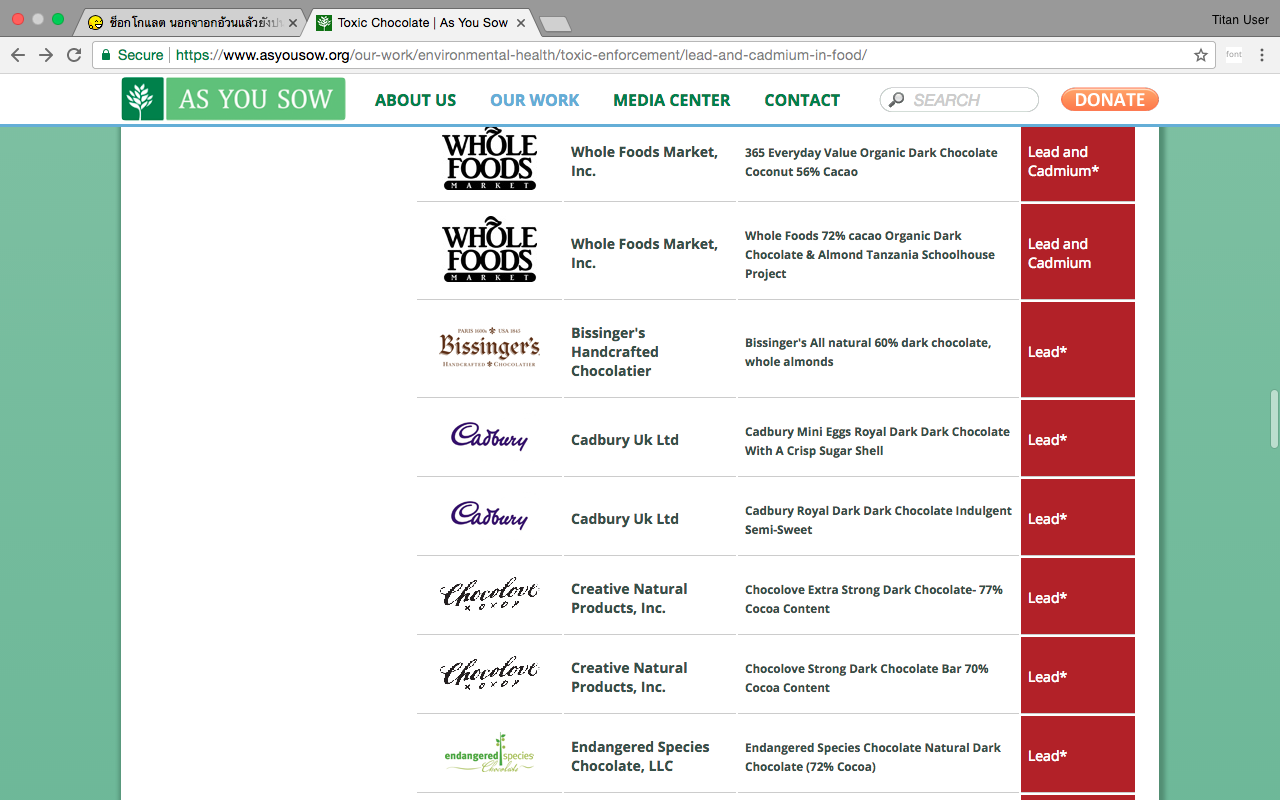
Task: Focus the site SEARCH field
Action: click(x=959, y=100)
